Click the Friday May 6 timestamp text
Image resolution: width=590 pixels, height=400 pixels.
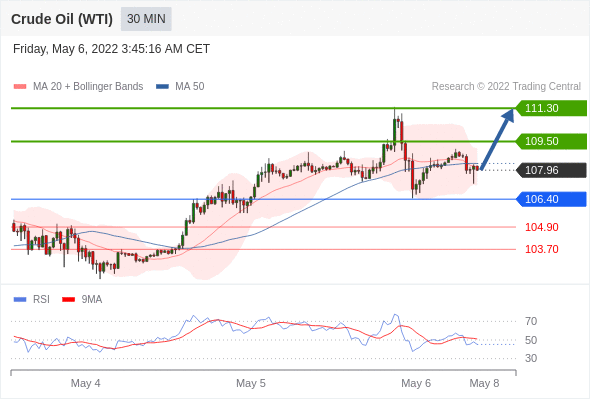click(x=111, y=49)
